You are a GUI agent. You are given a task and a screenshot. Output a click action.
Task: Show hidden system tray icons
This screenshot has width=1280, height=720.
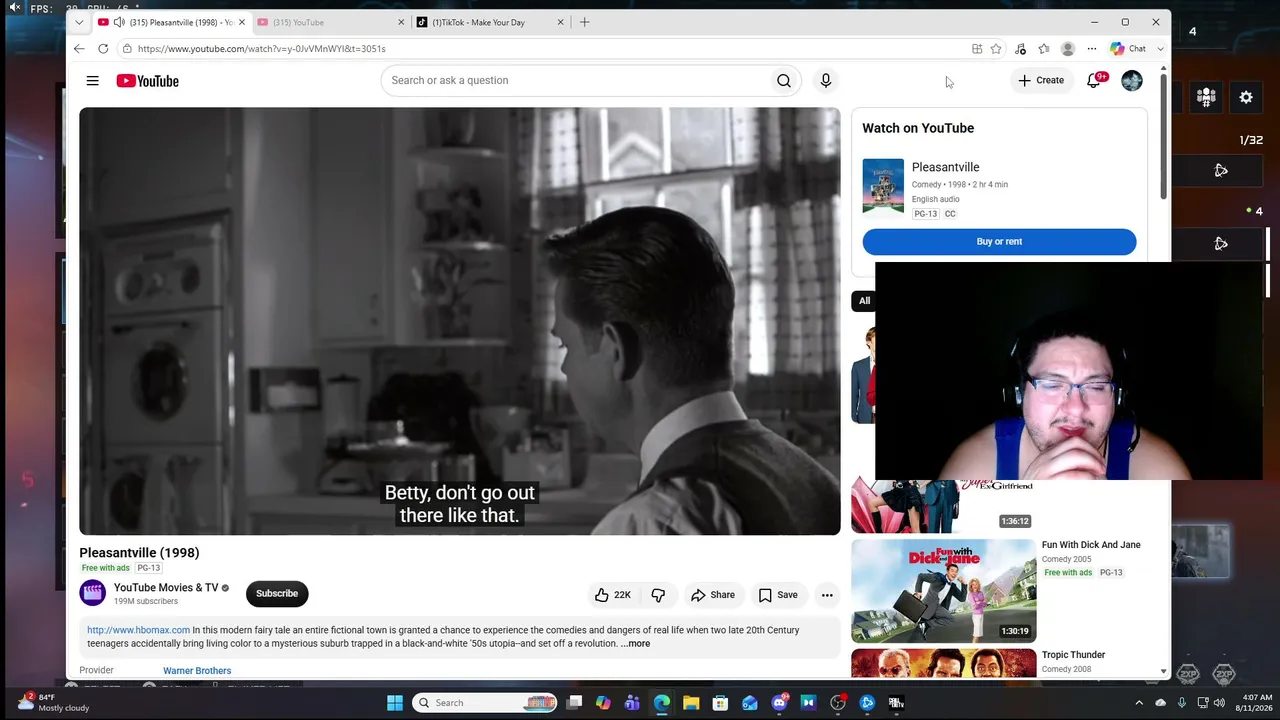point(1139,703)
